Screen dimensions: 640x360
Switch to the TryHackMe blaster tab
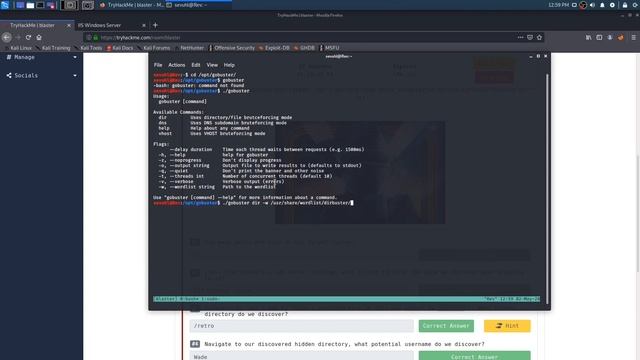[37, 25]
